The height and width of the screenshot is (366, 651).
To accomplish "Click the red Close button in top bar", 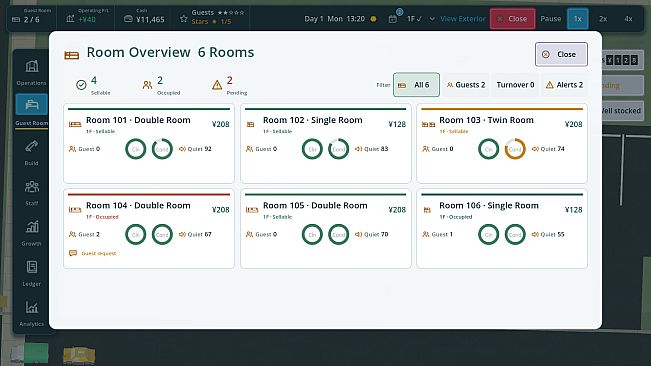I will [512, 19].
